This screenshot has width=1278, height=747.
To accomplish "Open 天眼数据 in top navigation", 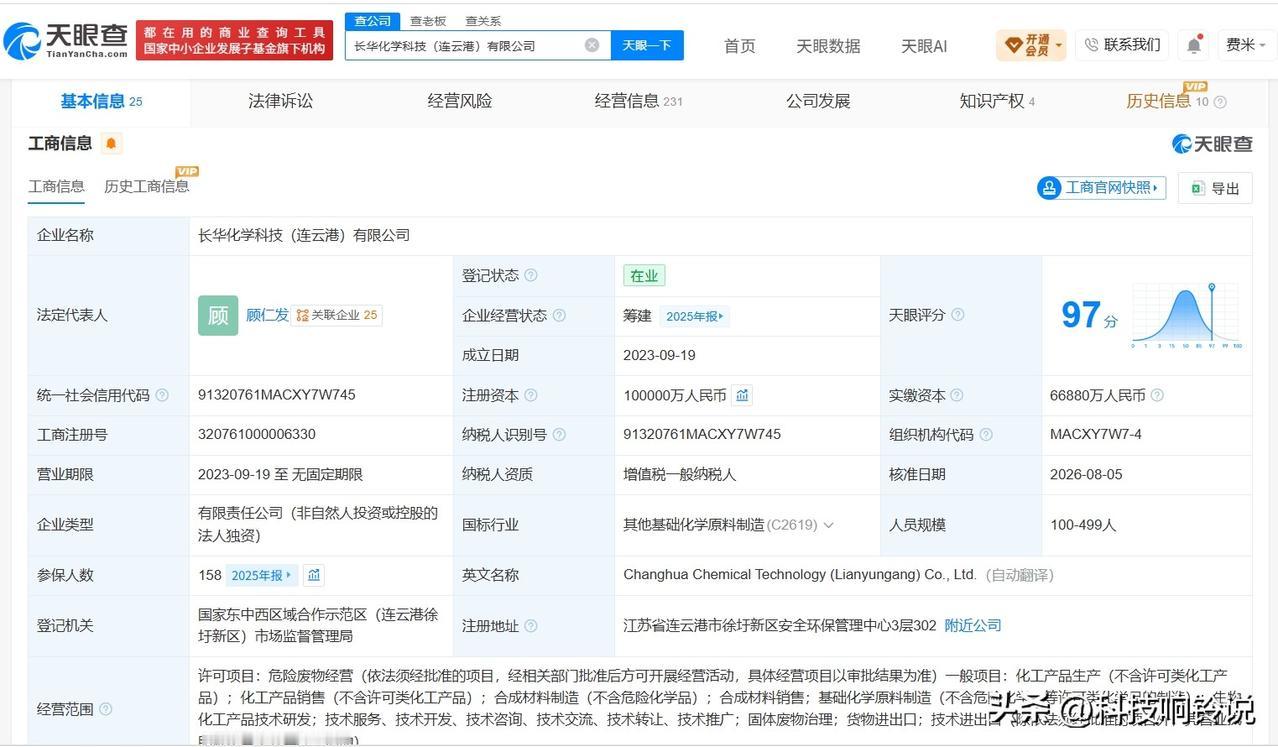I will tap(828, 46).
